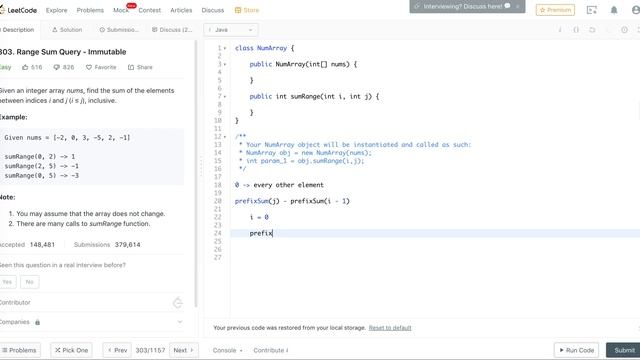Open the Contest nav item

click(149, 10)
